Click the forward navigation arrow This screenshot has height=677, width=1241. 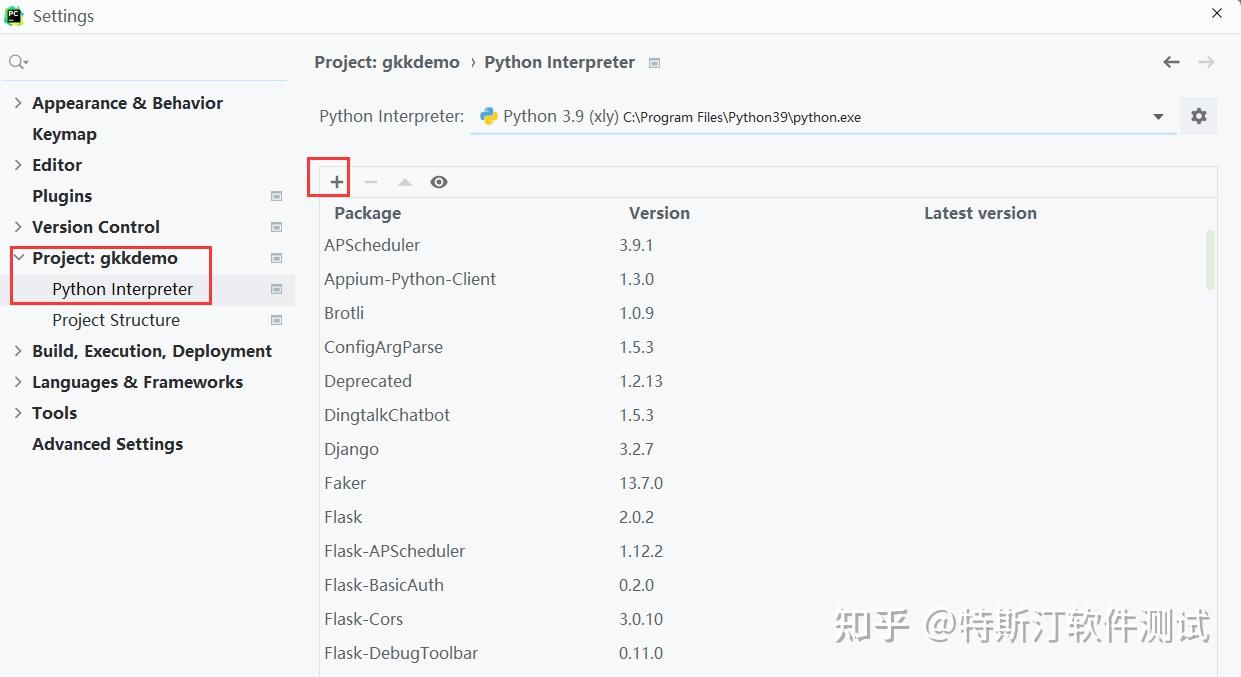pos(1206,62)
